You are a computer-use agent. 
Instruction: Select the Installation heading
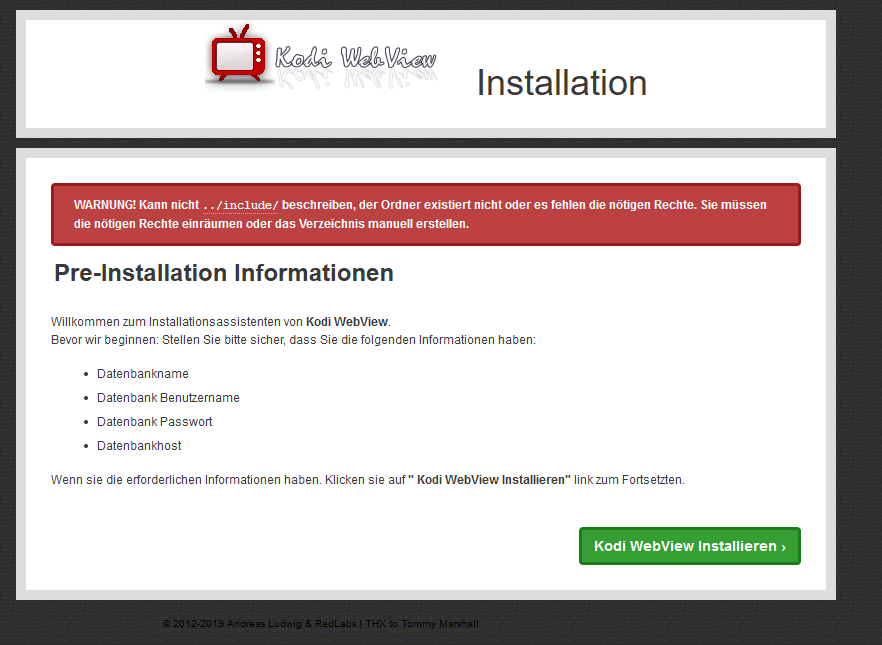click(x=562, y=83)
